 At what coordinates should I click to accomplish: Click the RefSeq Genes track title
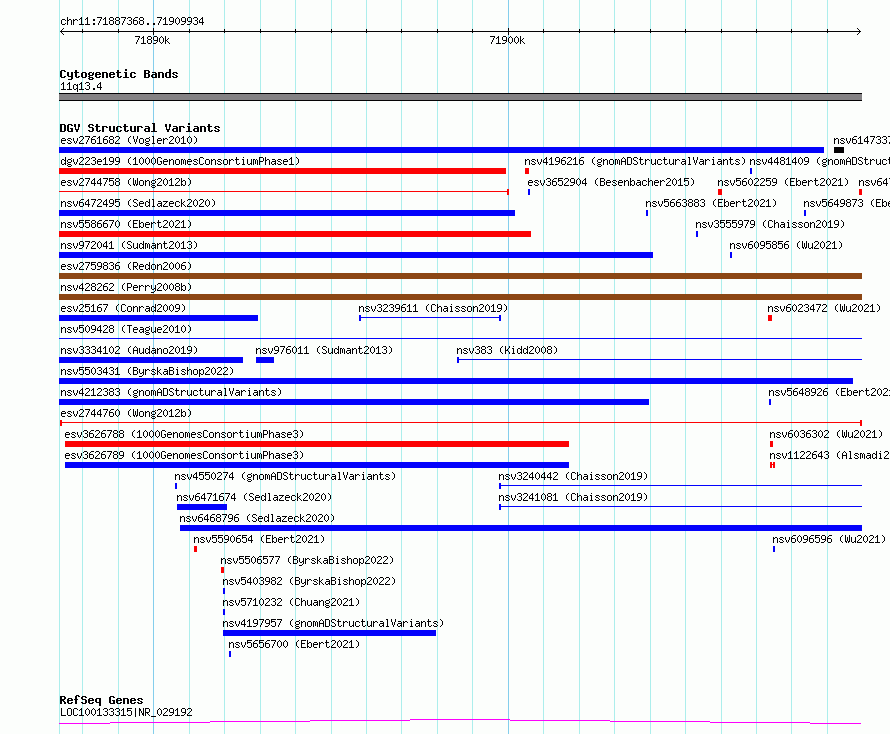[101, 700]
